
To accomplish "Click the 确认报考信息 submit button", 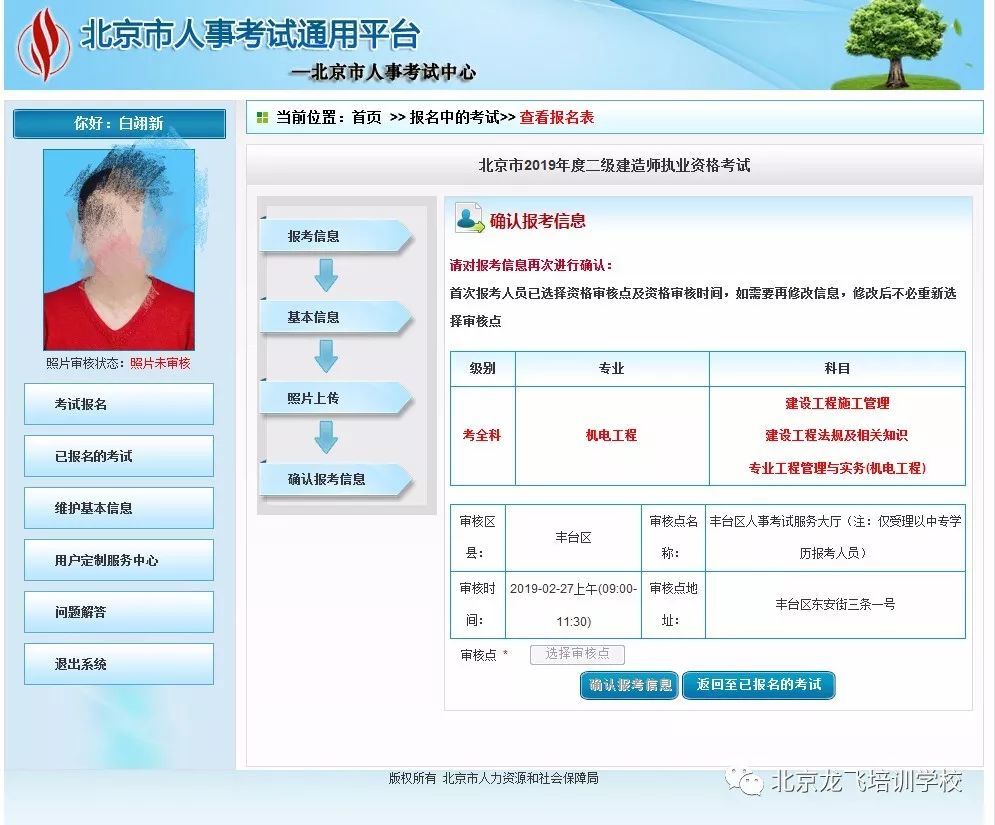I will coord(629,685).
